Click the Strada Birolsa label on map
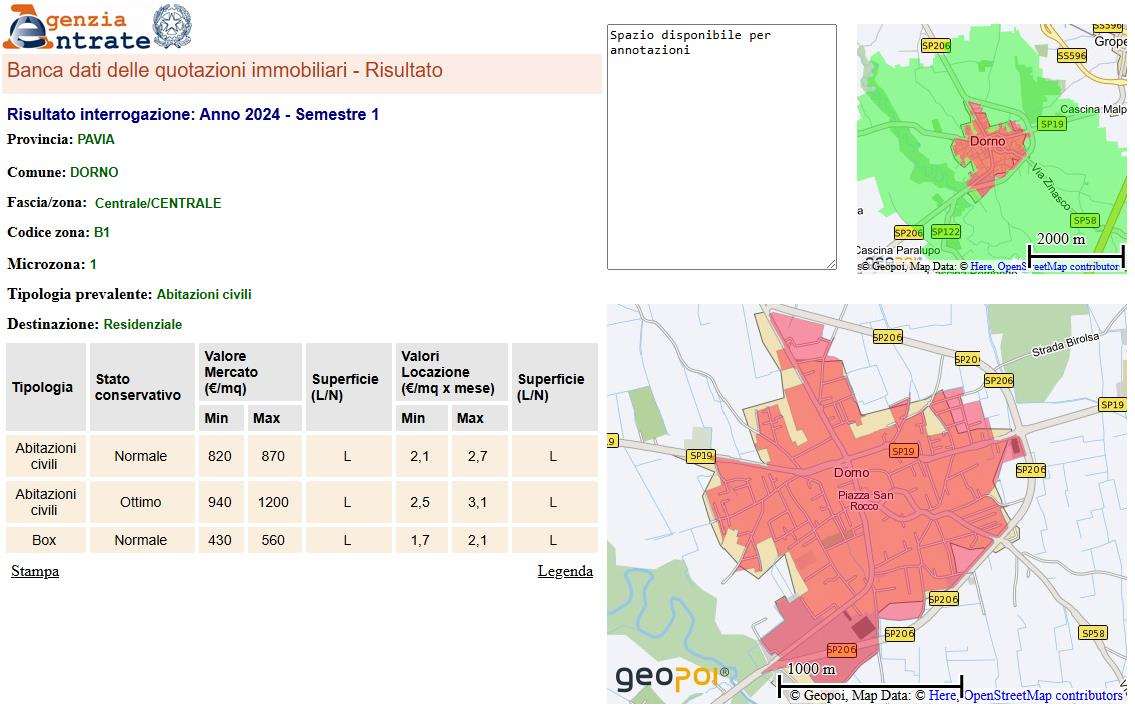Image resolution: width=1135 pixels, height=710 pixels. coord(1065,343)
